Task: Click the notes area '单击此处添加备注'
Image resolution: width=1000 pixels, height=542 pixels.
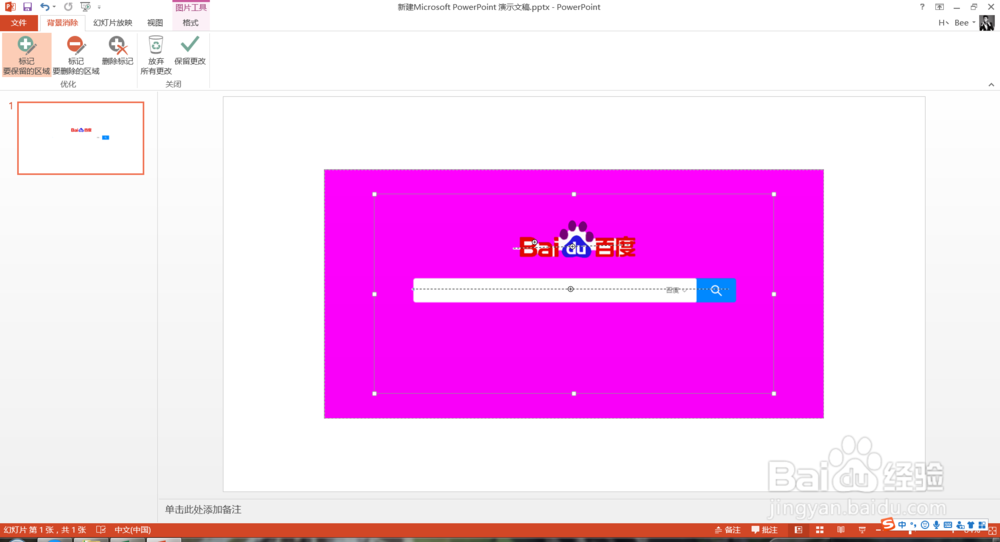Action: [203, 509]
